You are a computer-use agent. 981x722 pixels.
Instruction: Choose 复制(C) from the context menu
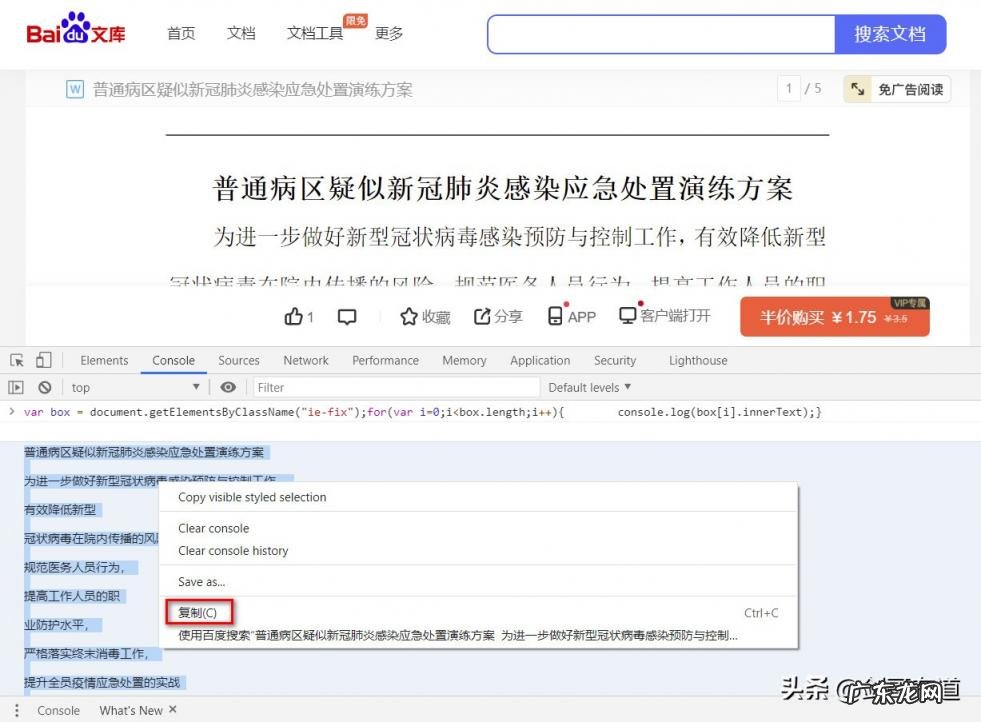(198, 611)
